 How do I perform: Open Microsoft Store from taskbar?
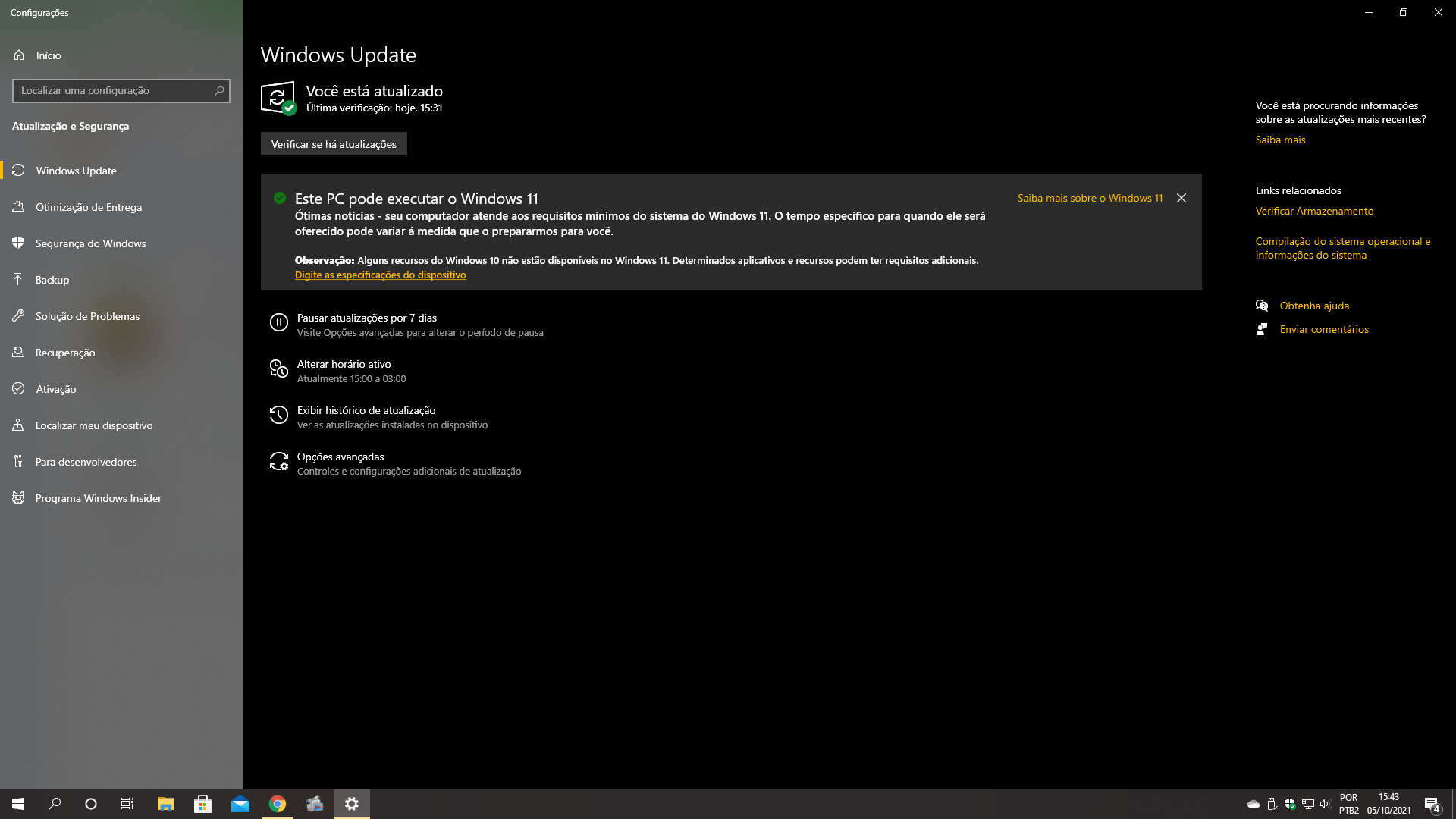(202, 804)
